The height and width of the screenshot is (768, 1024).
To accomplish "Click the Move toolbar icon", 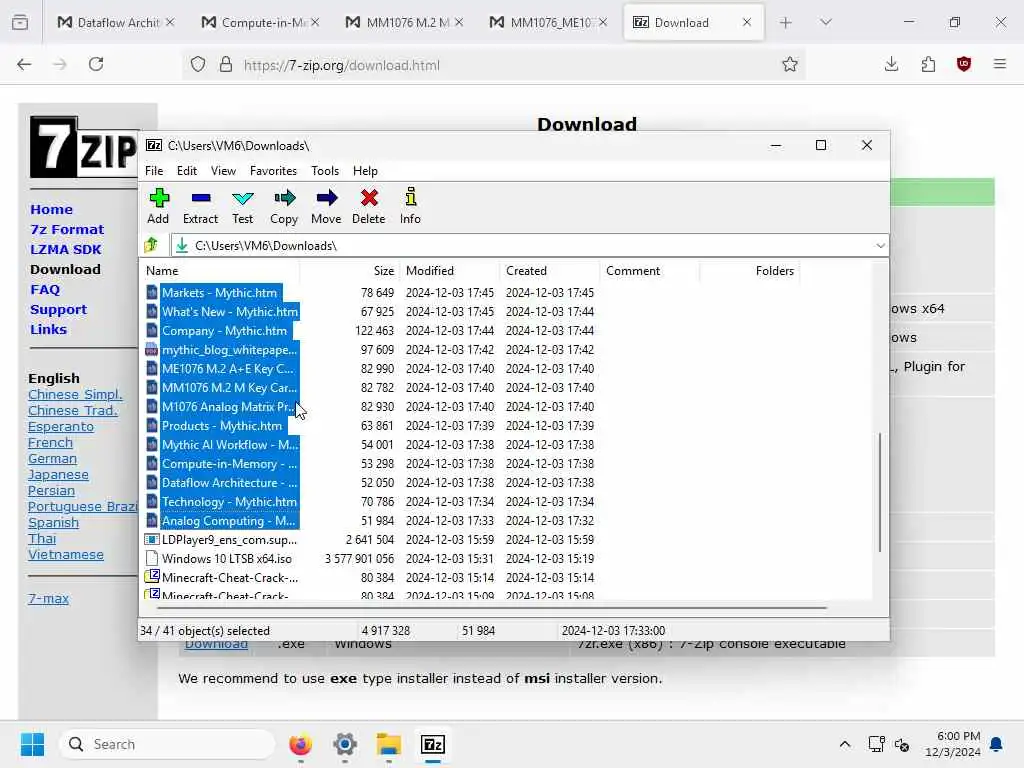I will [327, 199].
